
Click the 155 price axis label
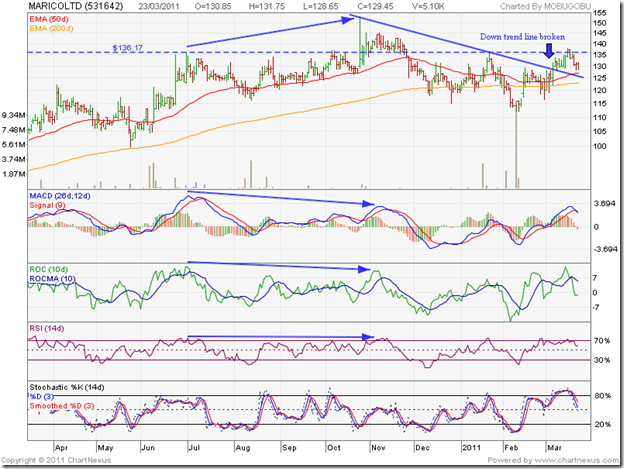[x=599, y=13]
